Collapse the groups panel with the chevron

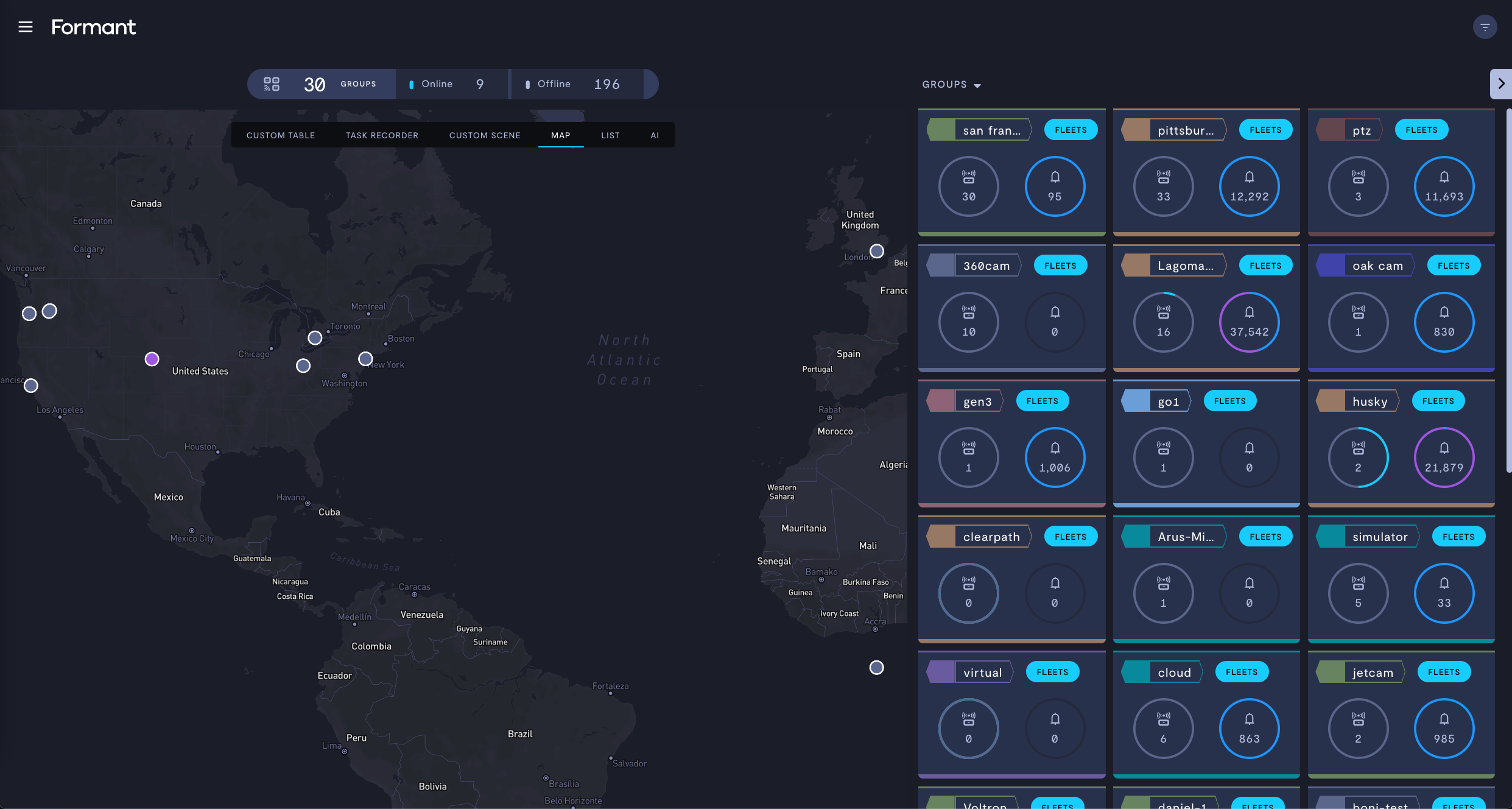coord(1501,84)
